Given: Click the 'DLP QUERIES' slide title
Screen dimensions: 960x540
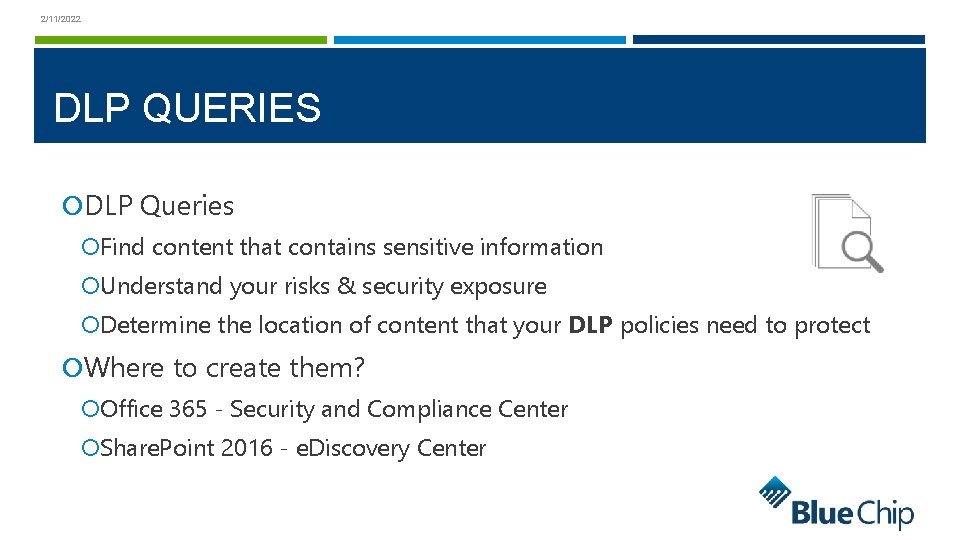Looking at the screenshot, I should 187,108.
